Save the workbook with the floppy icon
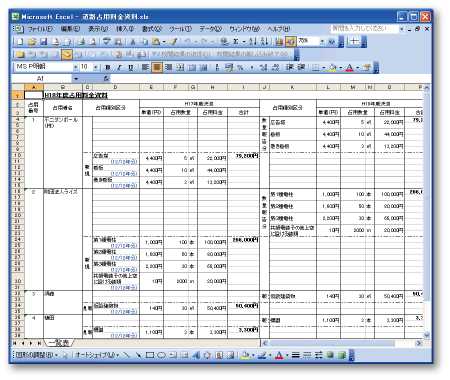The image size is (450, 380). click(x=44, y=42)
